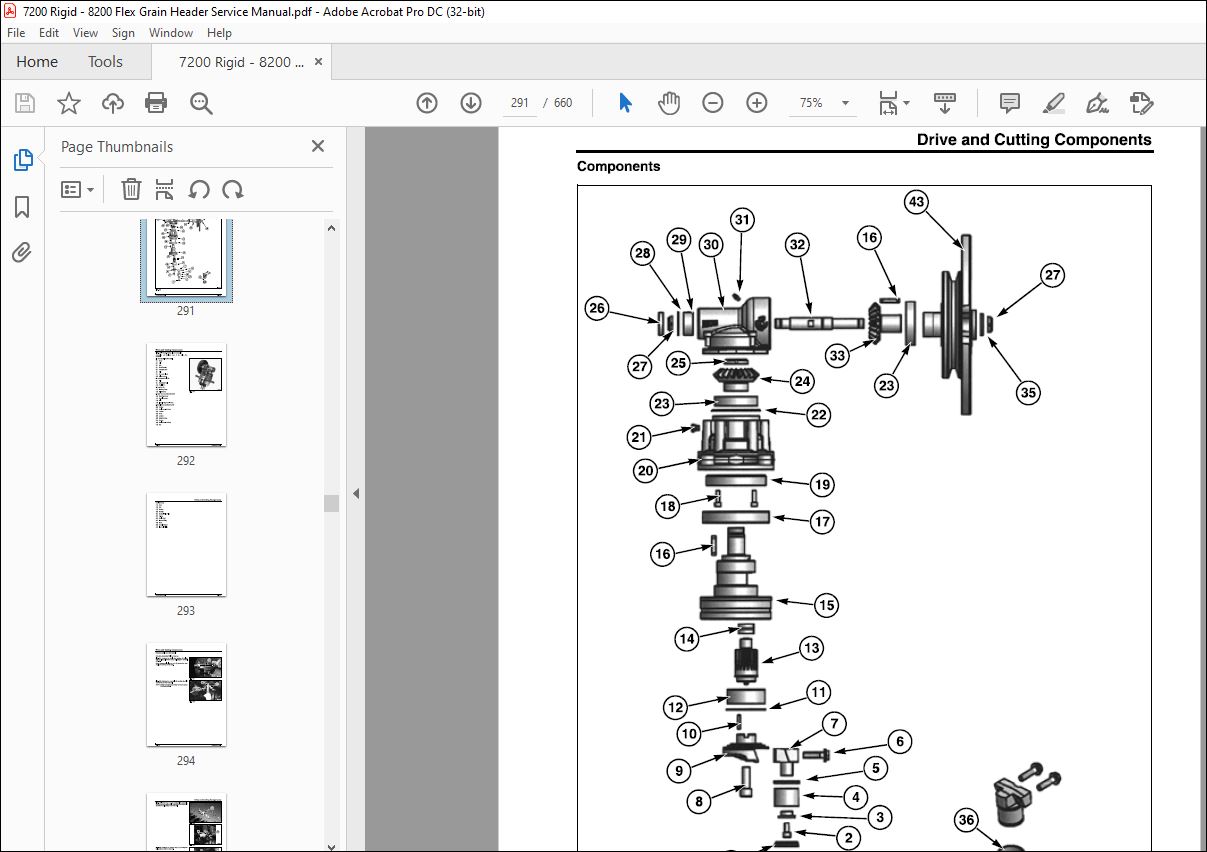Click the fit page scrolling icon
This screenshot has width=1207, height=852.
(x=888, y=103)
